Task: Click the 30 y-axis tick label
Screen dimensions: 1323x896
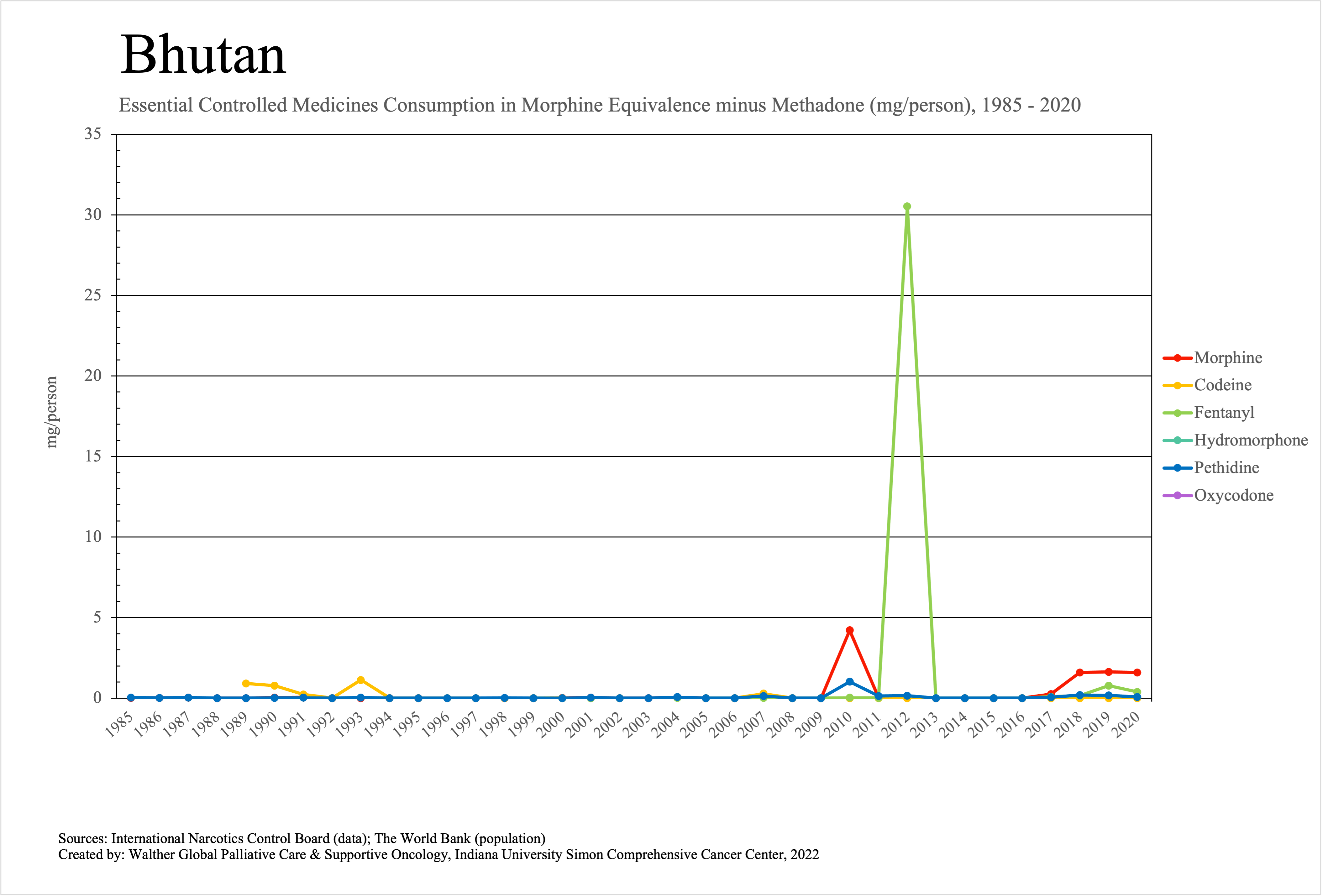Action: click(93, 215)
